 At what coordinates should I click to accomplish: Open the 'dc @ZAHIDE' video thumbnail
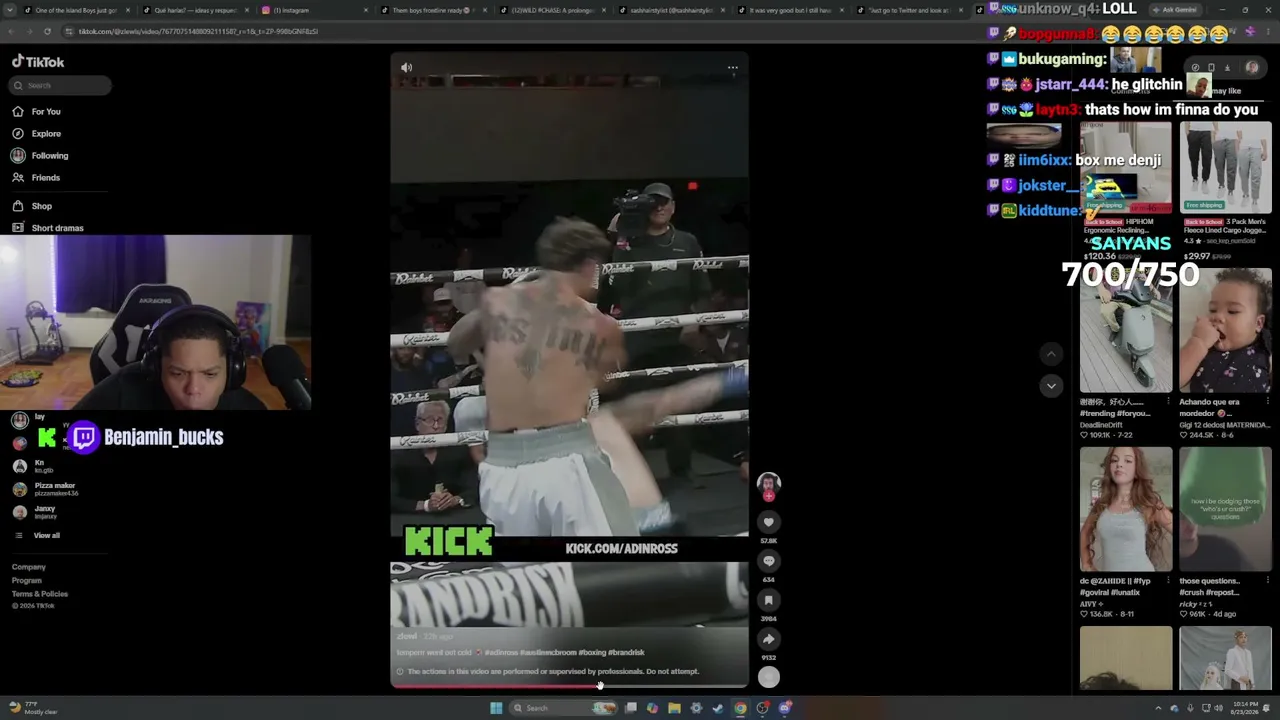[1126, 509]
